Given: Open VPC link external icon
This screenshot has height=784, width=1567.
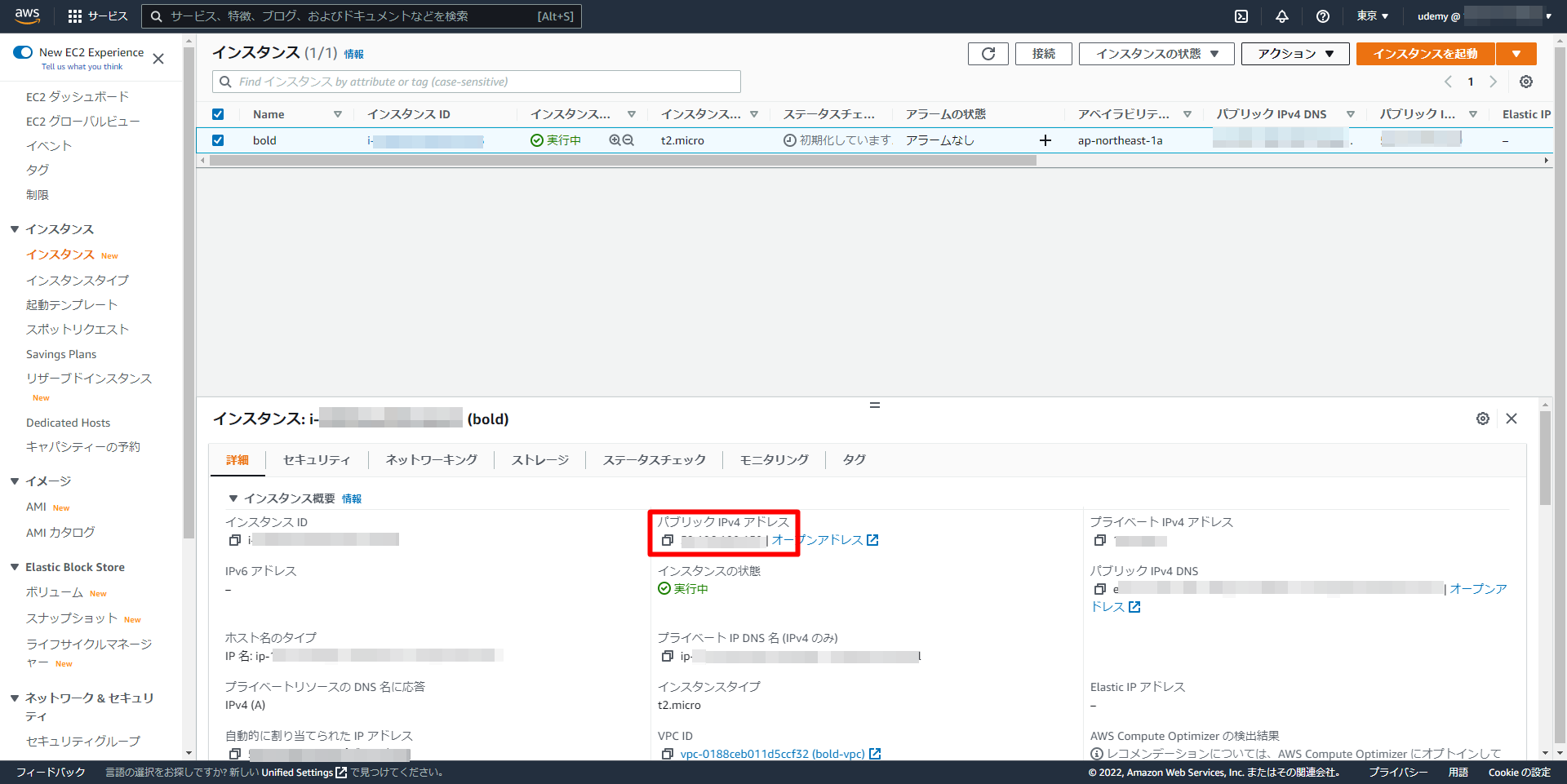Looking at the screenshot, I should 875,754.
